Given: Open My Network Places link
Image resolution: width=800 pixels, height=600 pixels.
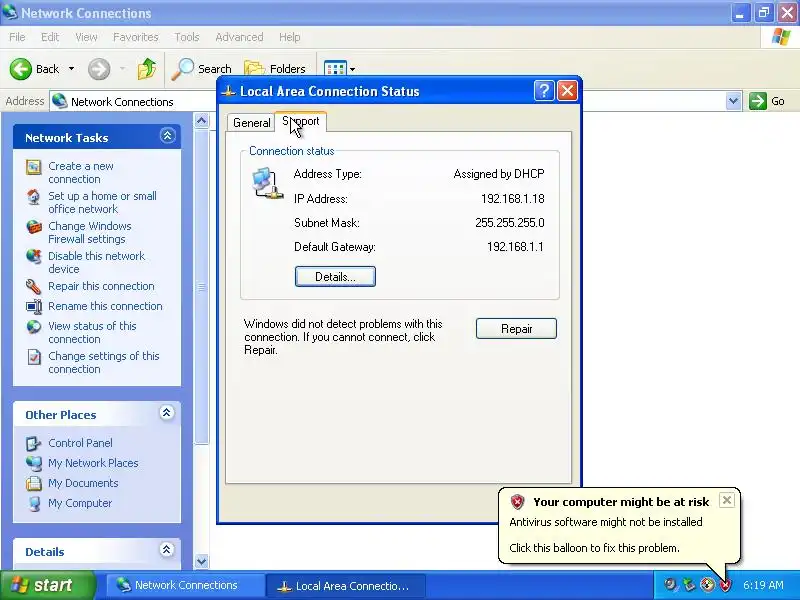Looking at the screenshot, I should [93, 463].
